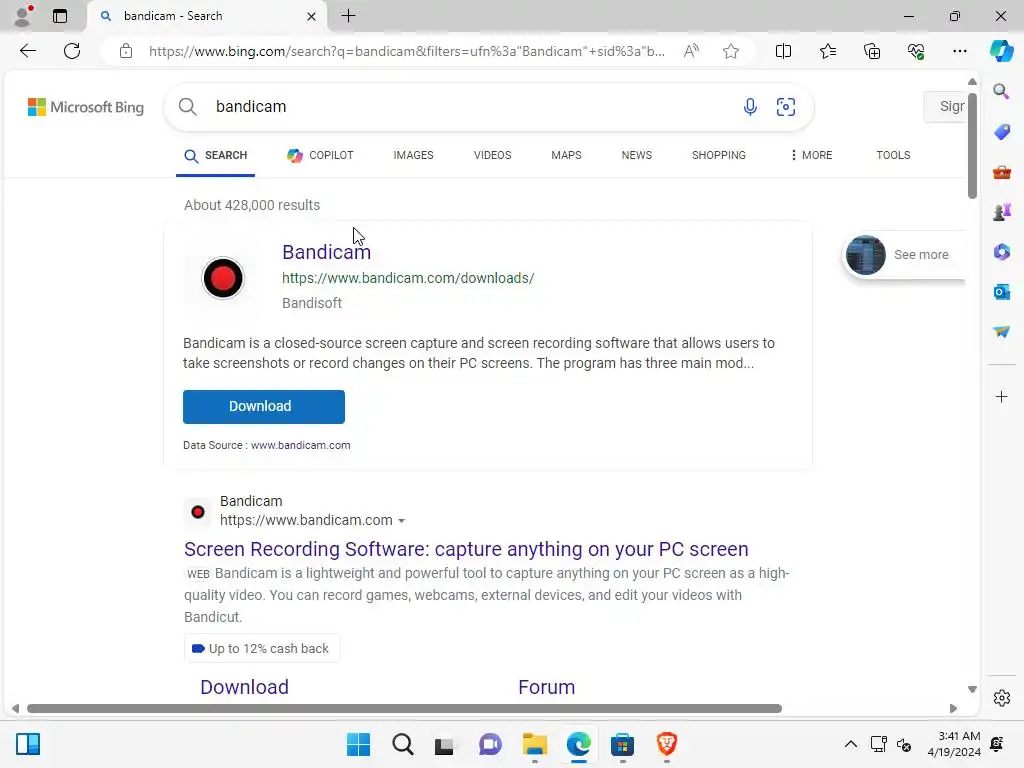The width and height of the screenshot is (1024, 768).
Task: Add a sidebar app with plus
Action: (1001, 397)
